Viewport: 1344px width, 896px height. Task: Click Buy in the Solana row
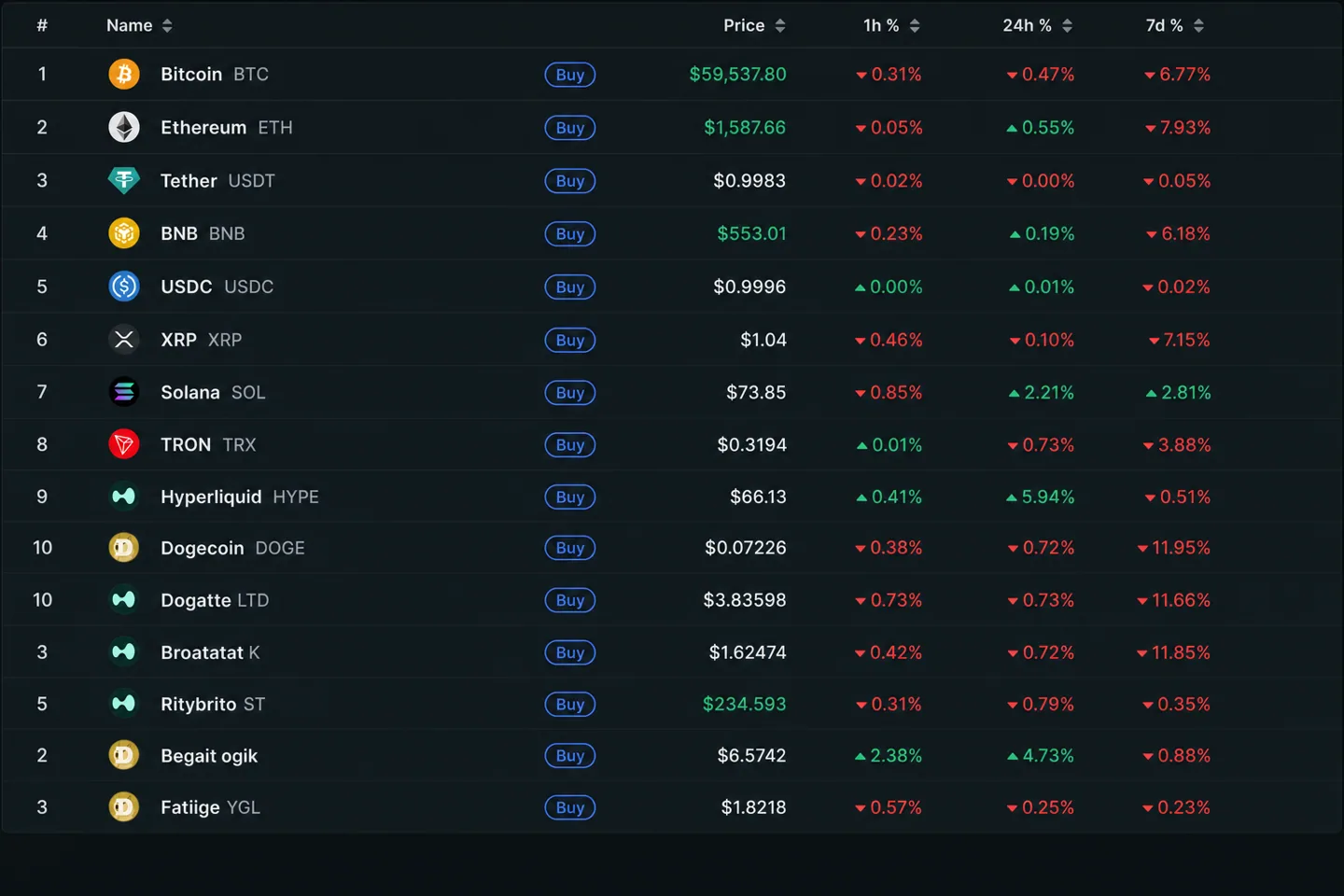[570, 393]
